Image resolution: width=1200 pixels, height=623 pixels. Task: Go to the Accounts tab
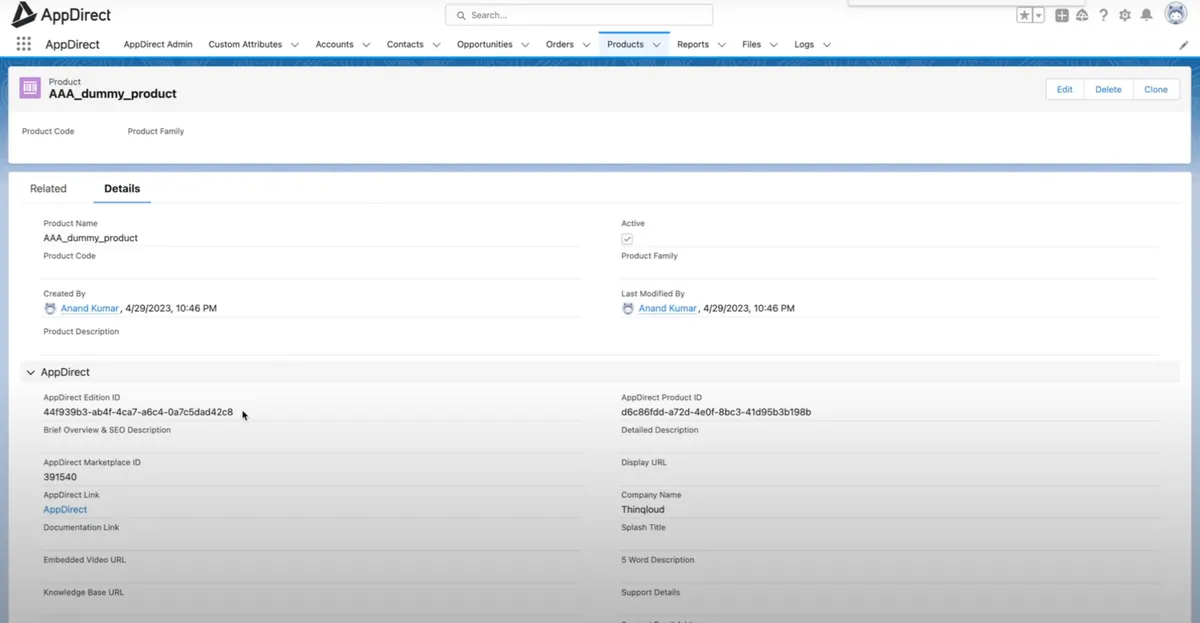334,45
